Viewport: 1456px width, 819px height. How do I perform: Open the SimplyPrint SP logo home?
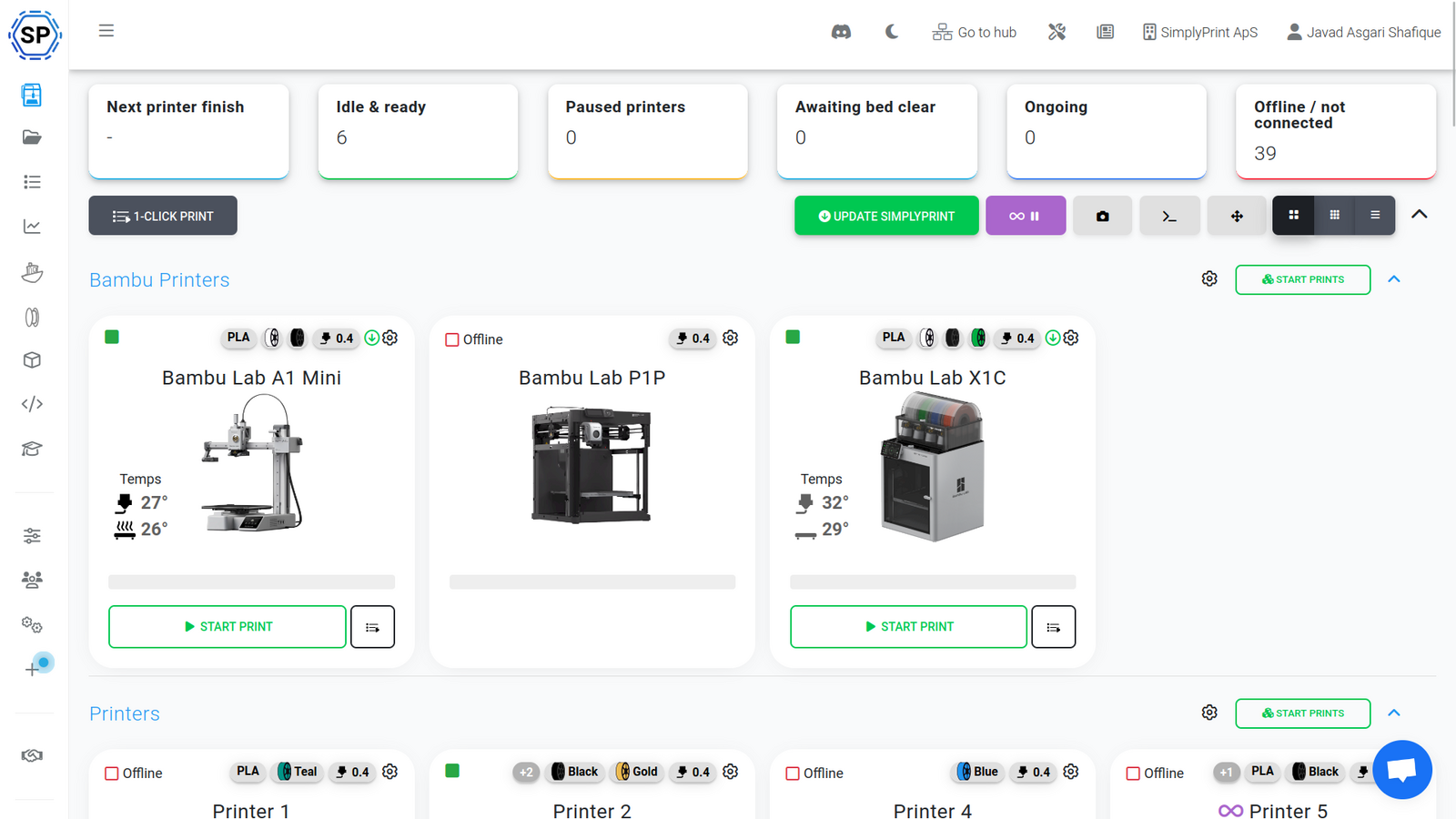click(x=35, y=35)
